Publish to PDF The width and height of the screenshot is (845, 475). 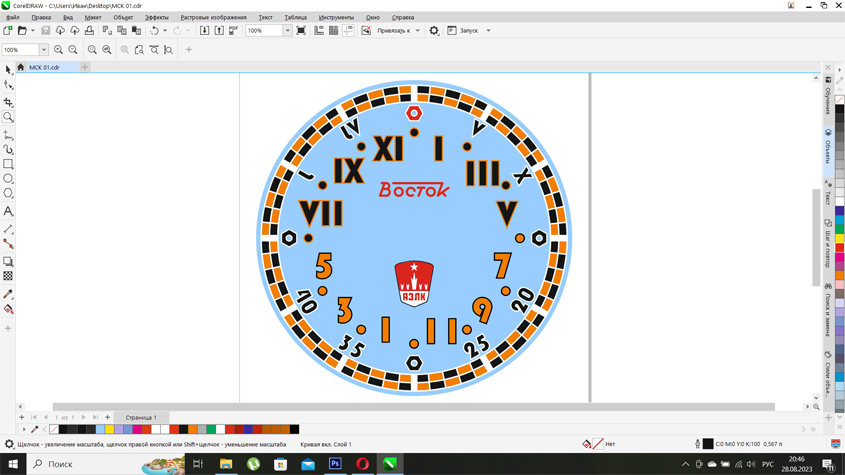[x=233, y=31]
